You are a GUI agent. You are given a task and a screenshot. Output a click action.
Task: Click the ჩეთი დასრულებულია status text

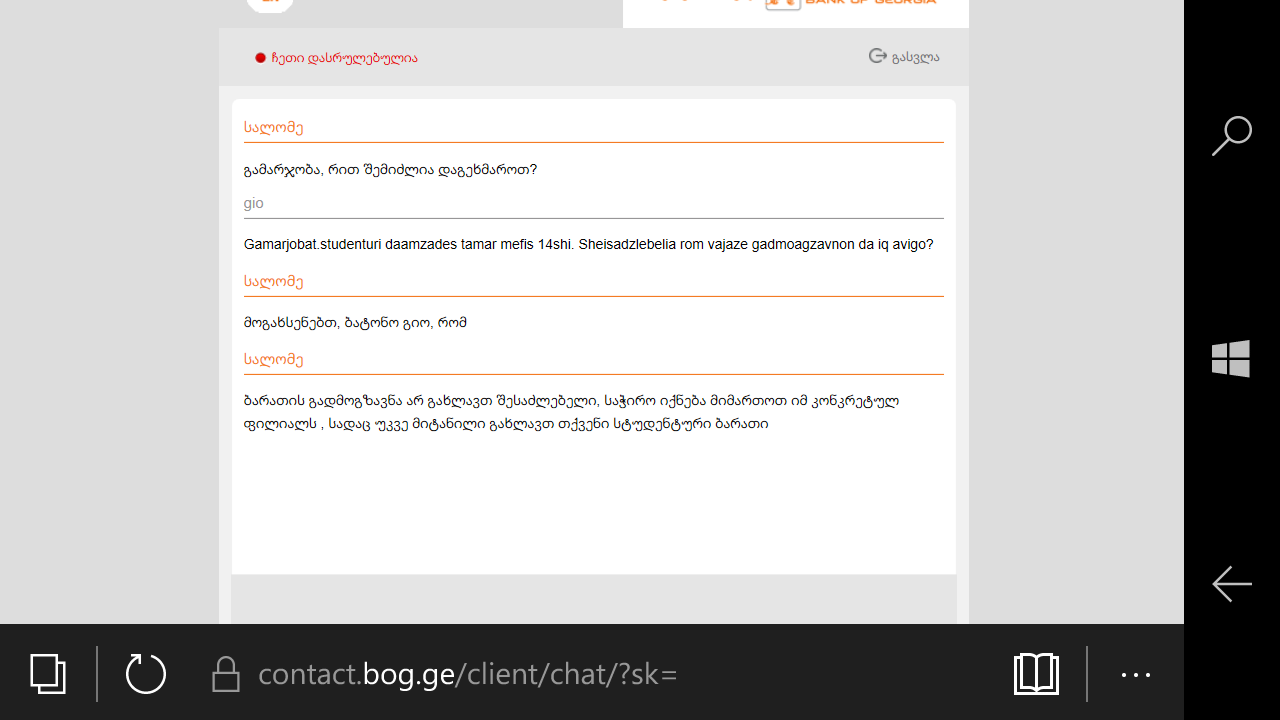[x=344, y=58]
